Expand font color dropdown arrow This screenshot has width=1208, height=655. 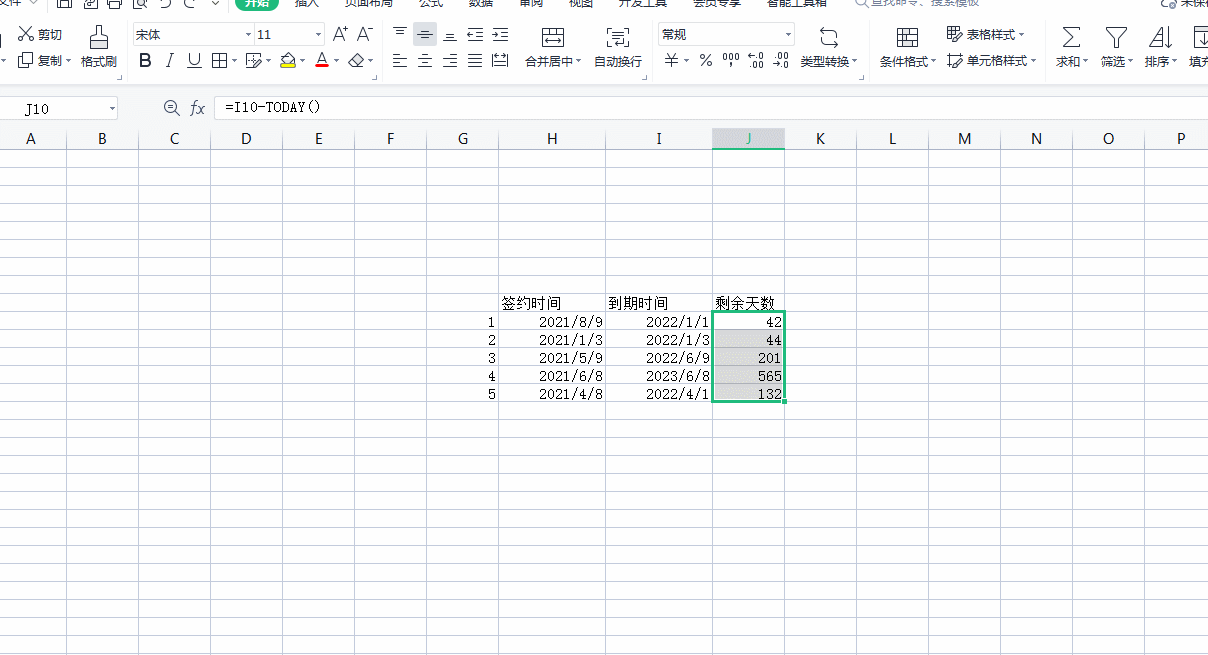pyautogui.click(x=337, y=61)
